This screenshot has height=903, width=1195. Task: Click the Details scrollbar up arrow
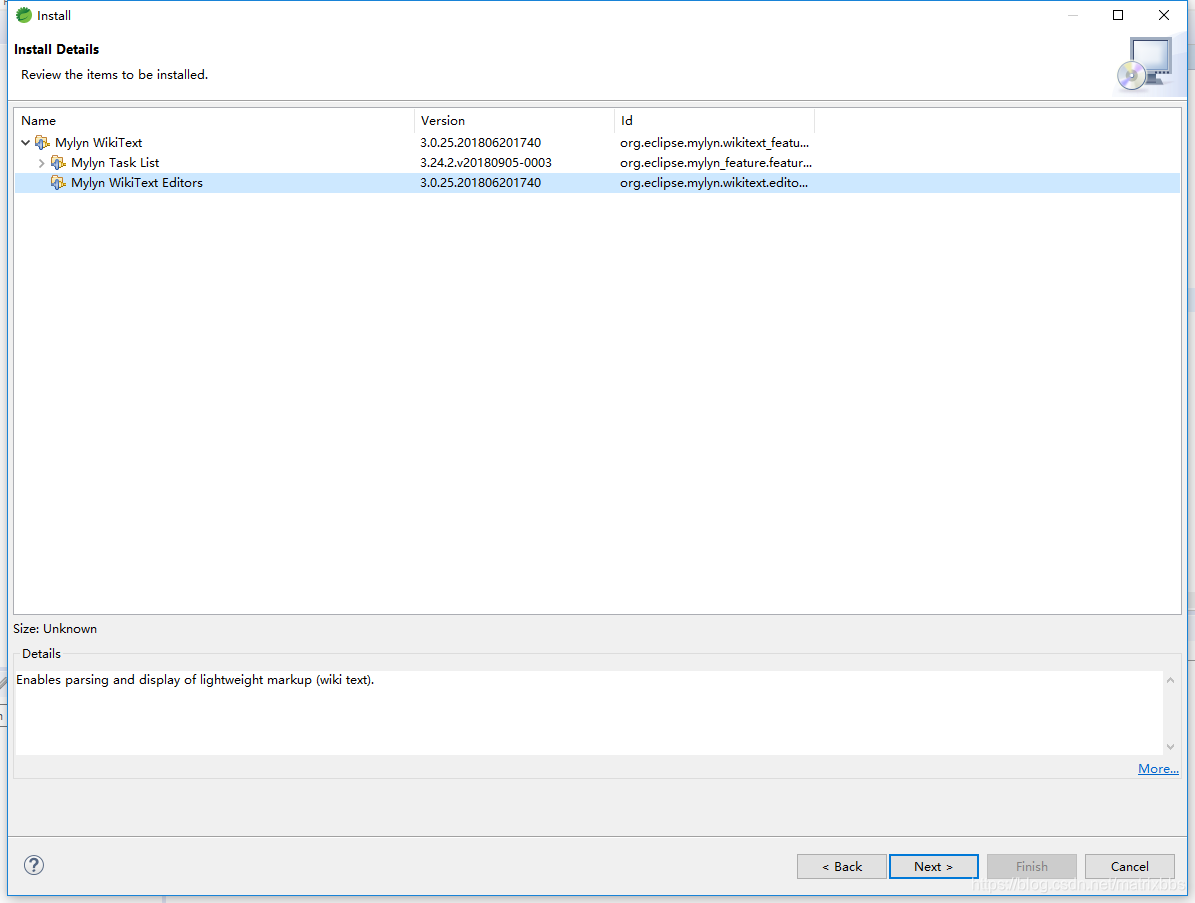(1171, 680)
